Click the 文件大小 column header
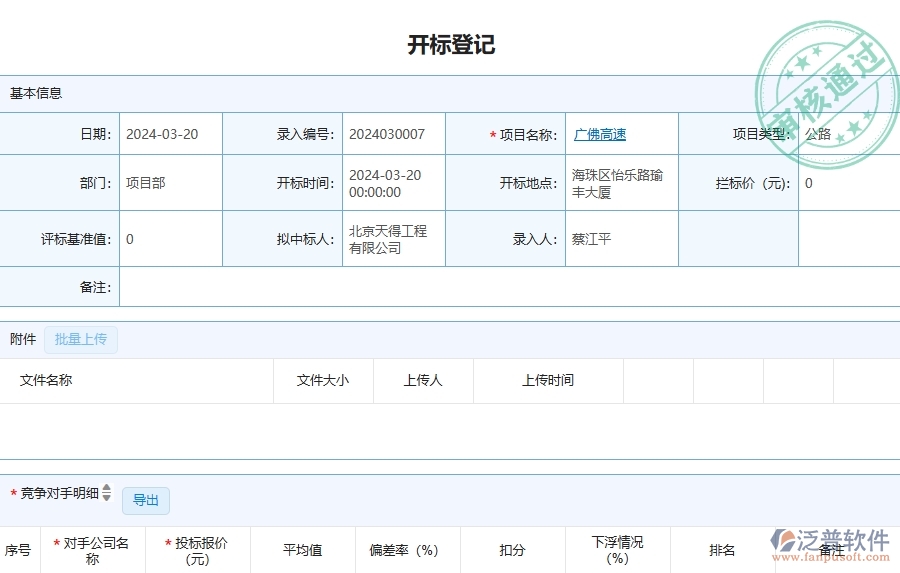 (x=323, y=380)
